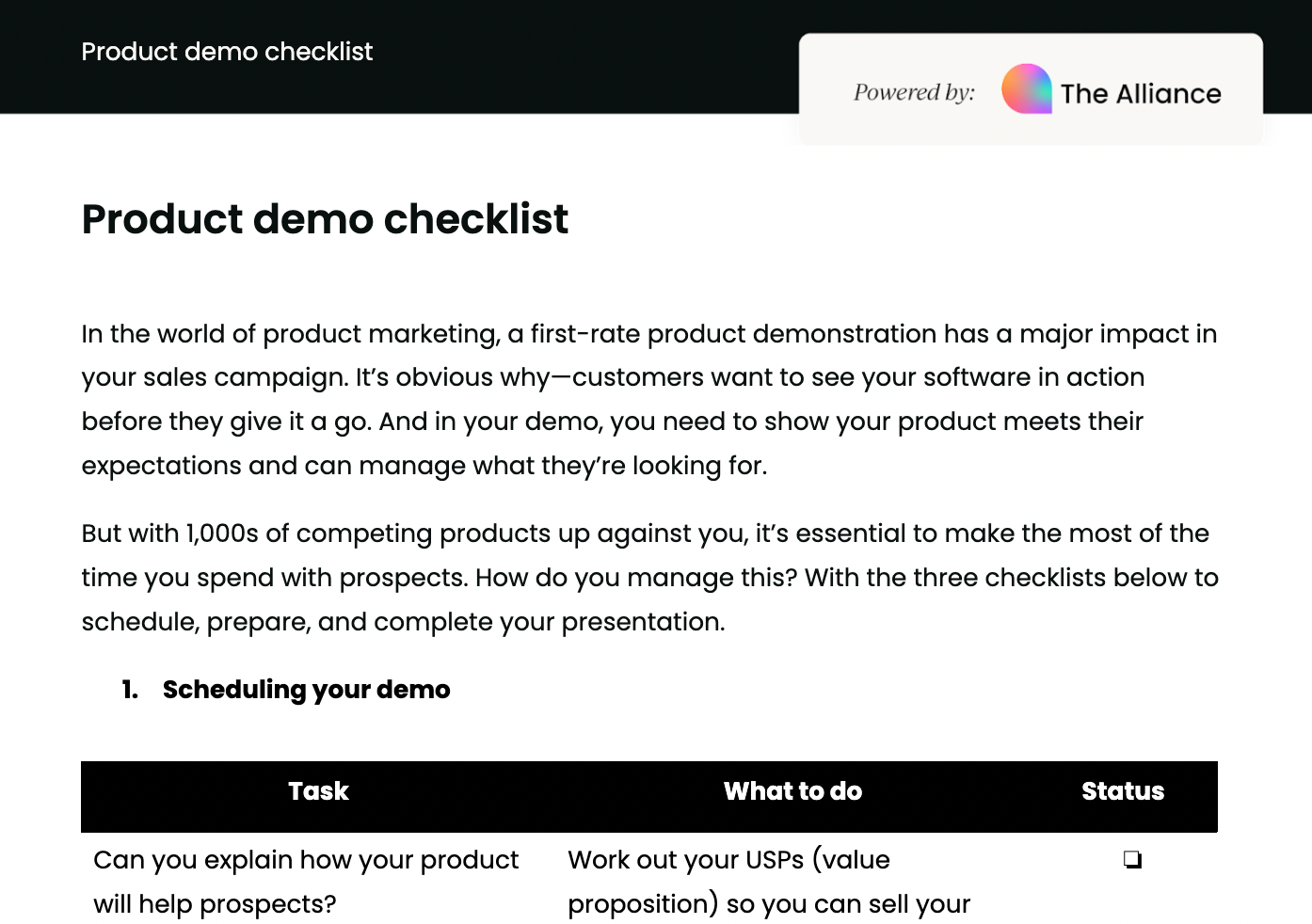Click the paragraph starting "In the world of"
Viewport: 1312px width, 924px height.
[x=648, y=399]
